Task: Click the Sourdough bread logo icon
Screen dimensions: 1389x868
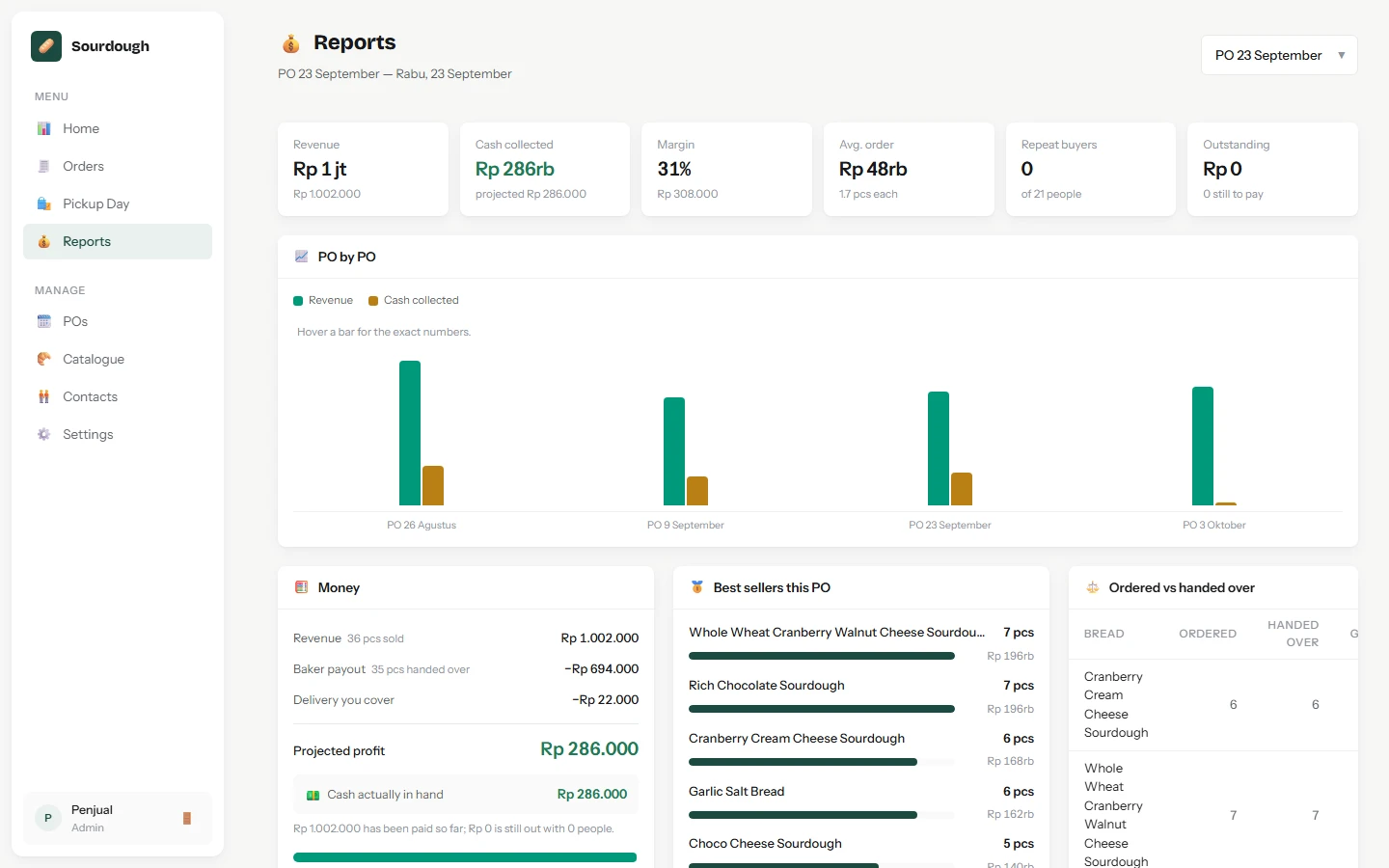Action: pyautogui.click(x=46, y=46)
